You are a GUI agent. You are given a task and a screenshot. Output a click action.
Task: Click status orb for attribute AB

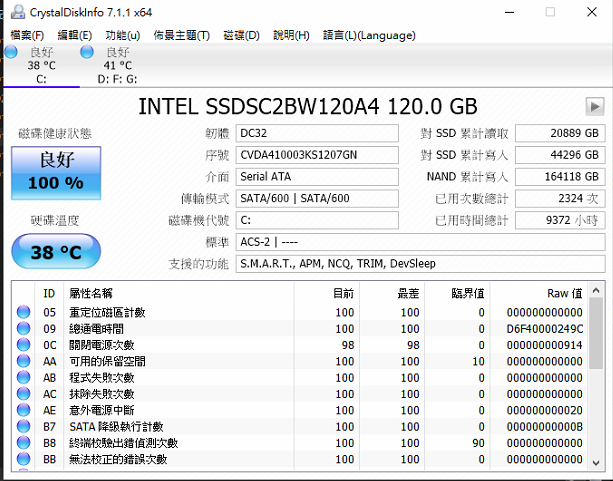tap(23, 377)
